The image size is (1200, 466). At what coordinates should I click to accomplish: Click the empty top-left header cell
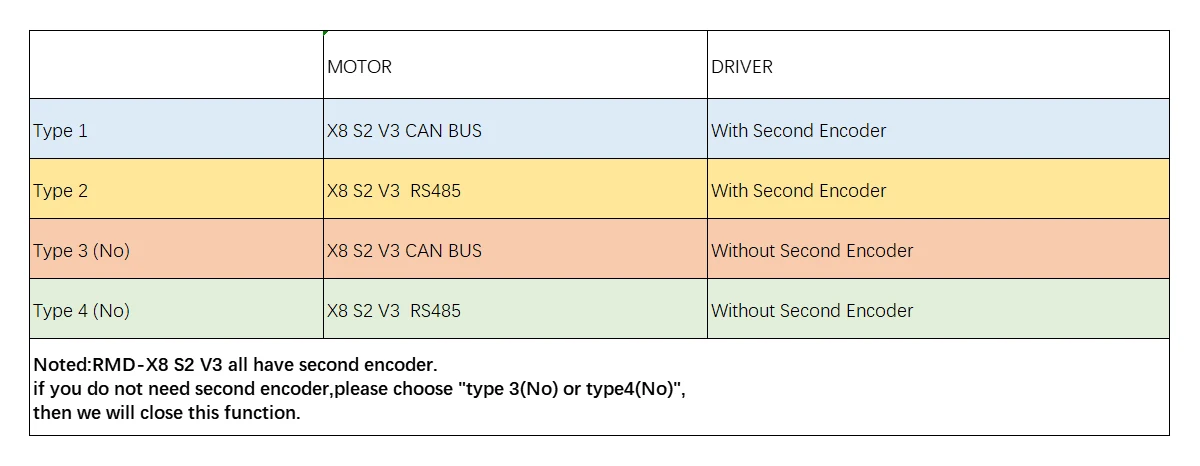point(176,65)
